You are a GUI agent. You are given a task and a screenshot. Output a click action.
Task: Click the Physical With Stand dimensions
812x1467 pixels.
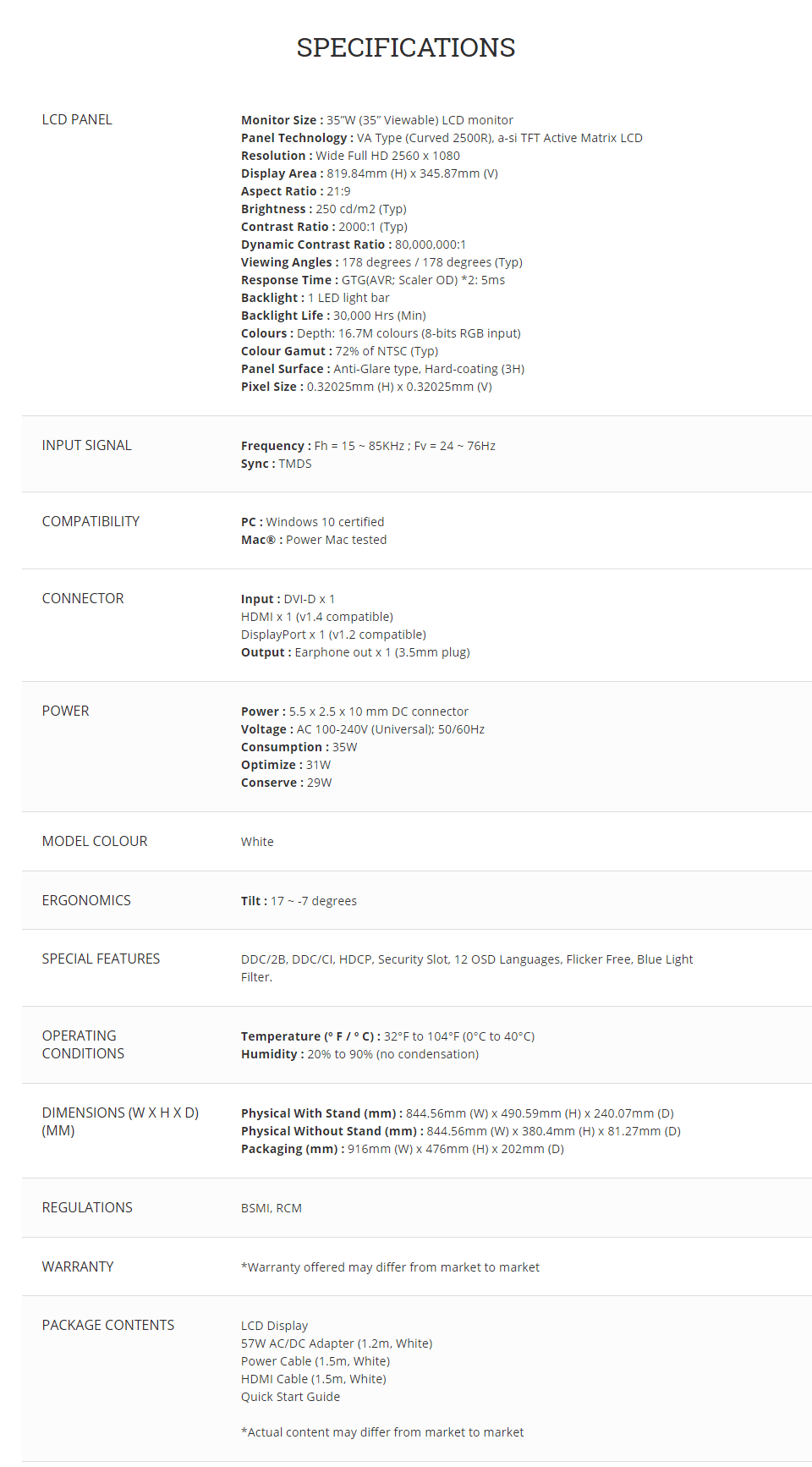pyautogui.click(x=458, y=1113)
